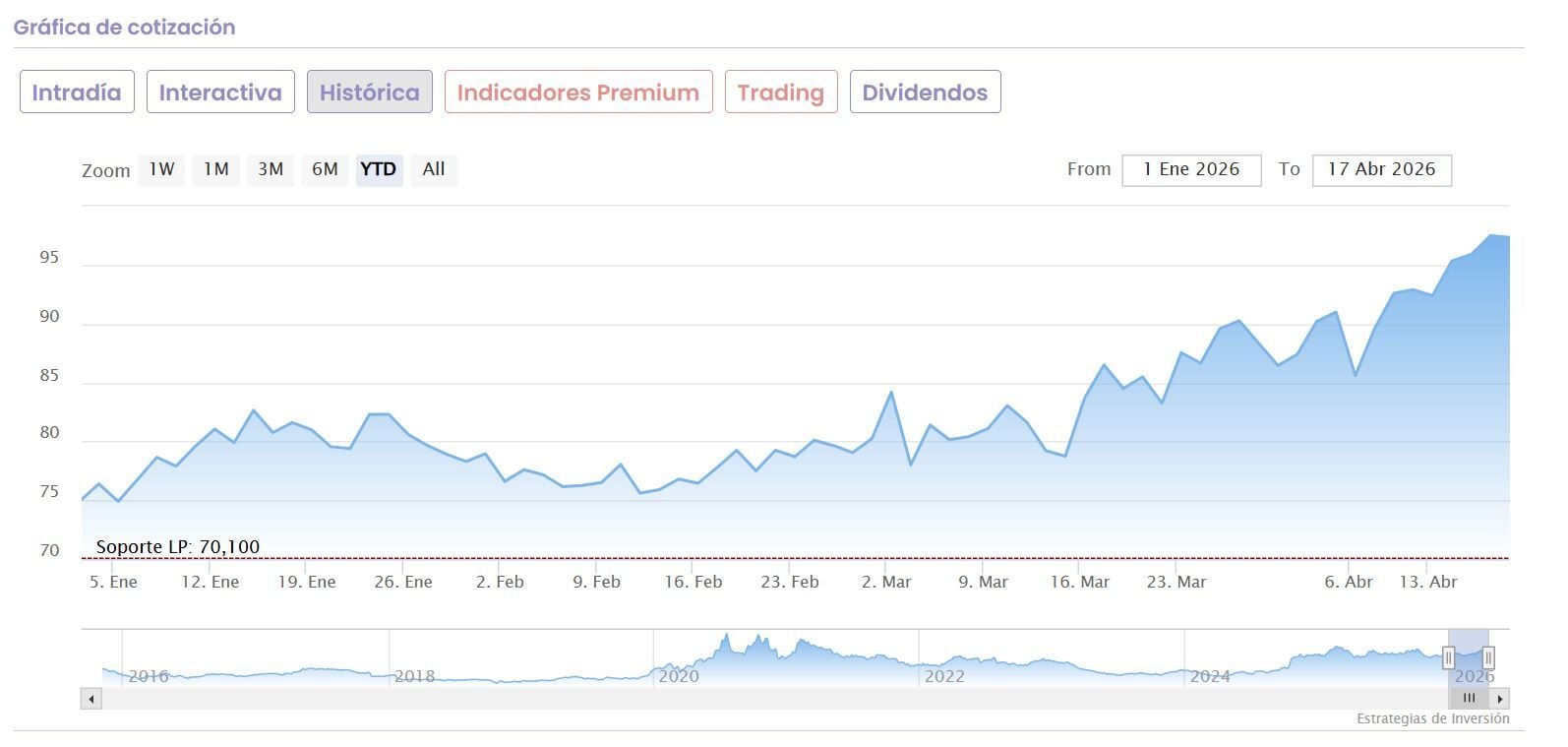
Task: Choose the 3M zoom option
Action: point(271,169)
